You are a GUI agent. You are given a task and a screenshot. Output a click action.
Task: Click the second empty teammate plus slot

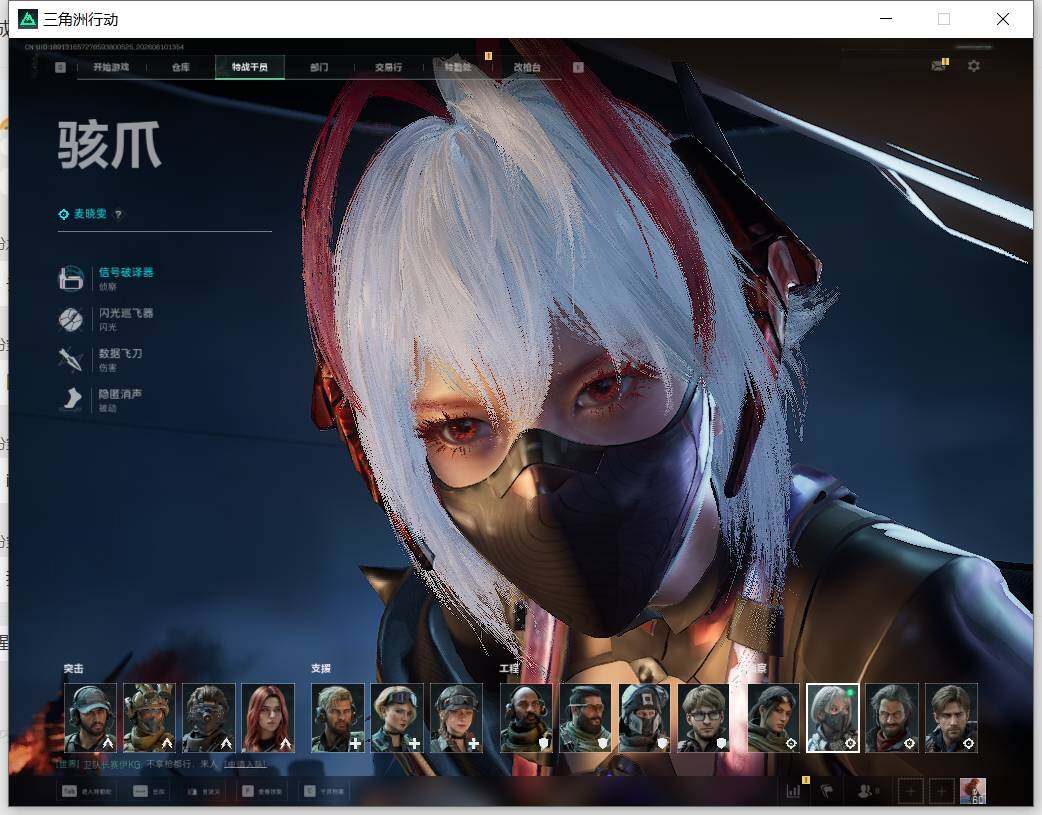tap(941, 791)
